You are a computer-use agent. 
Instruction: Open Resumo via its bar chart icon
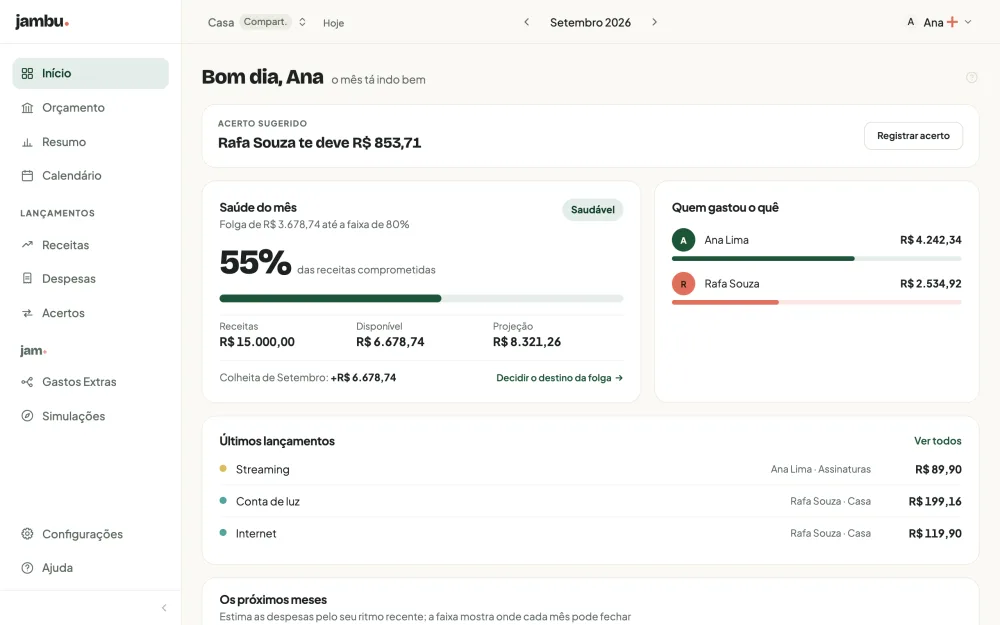27,142
